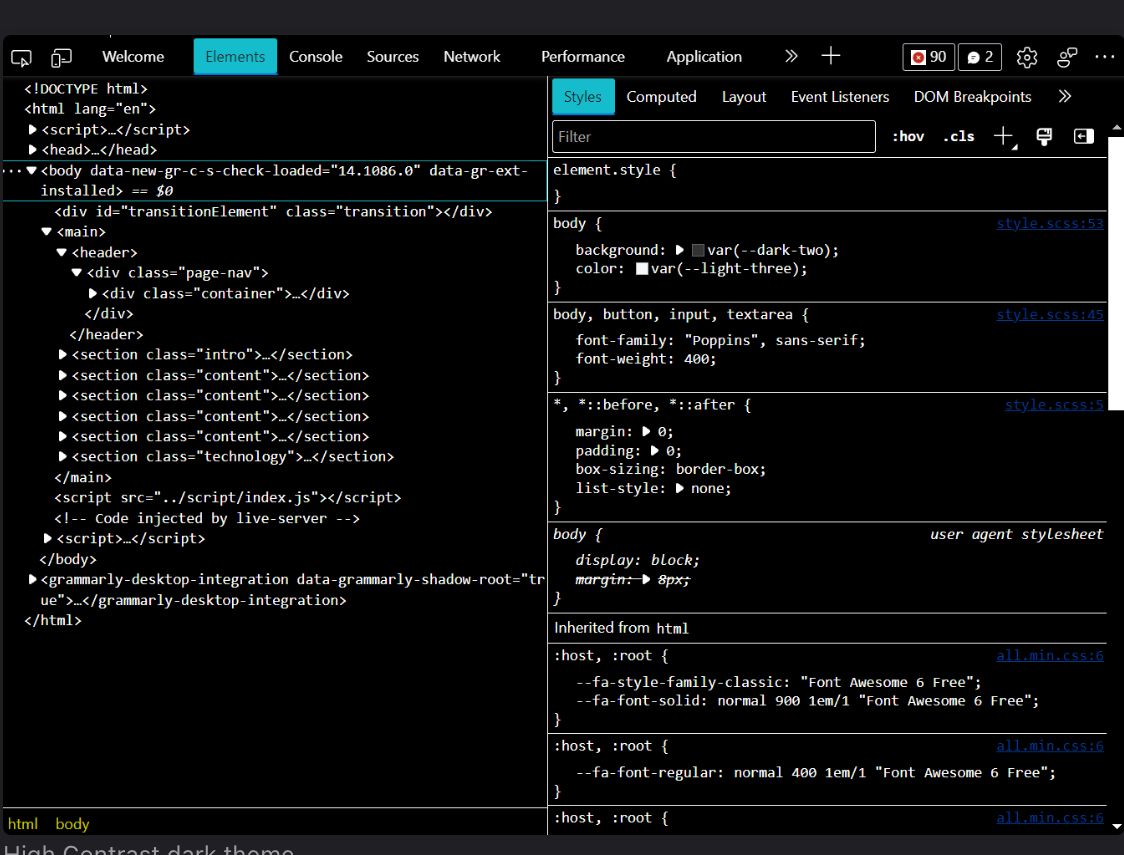This screenshot has width=1124, height=855.
Task: Expand padding shorthand arrow
Action: click(654, 451)
